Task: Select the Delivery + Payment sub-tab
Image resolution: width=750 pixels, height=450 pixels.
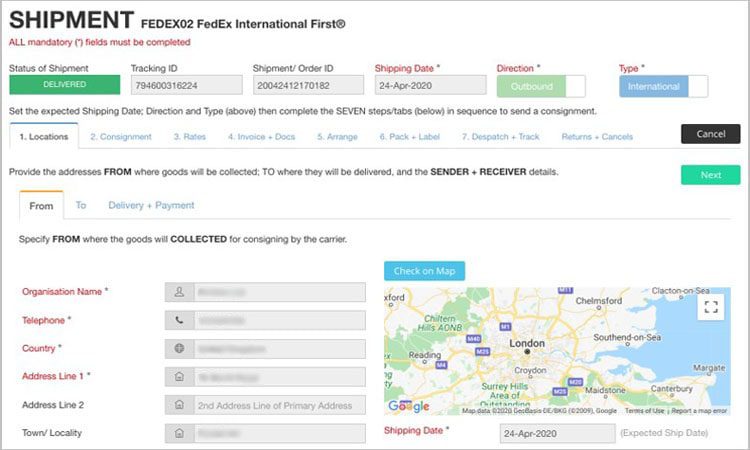Action: click(151, 205)
